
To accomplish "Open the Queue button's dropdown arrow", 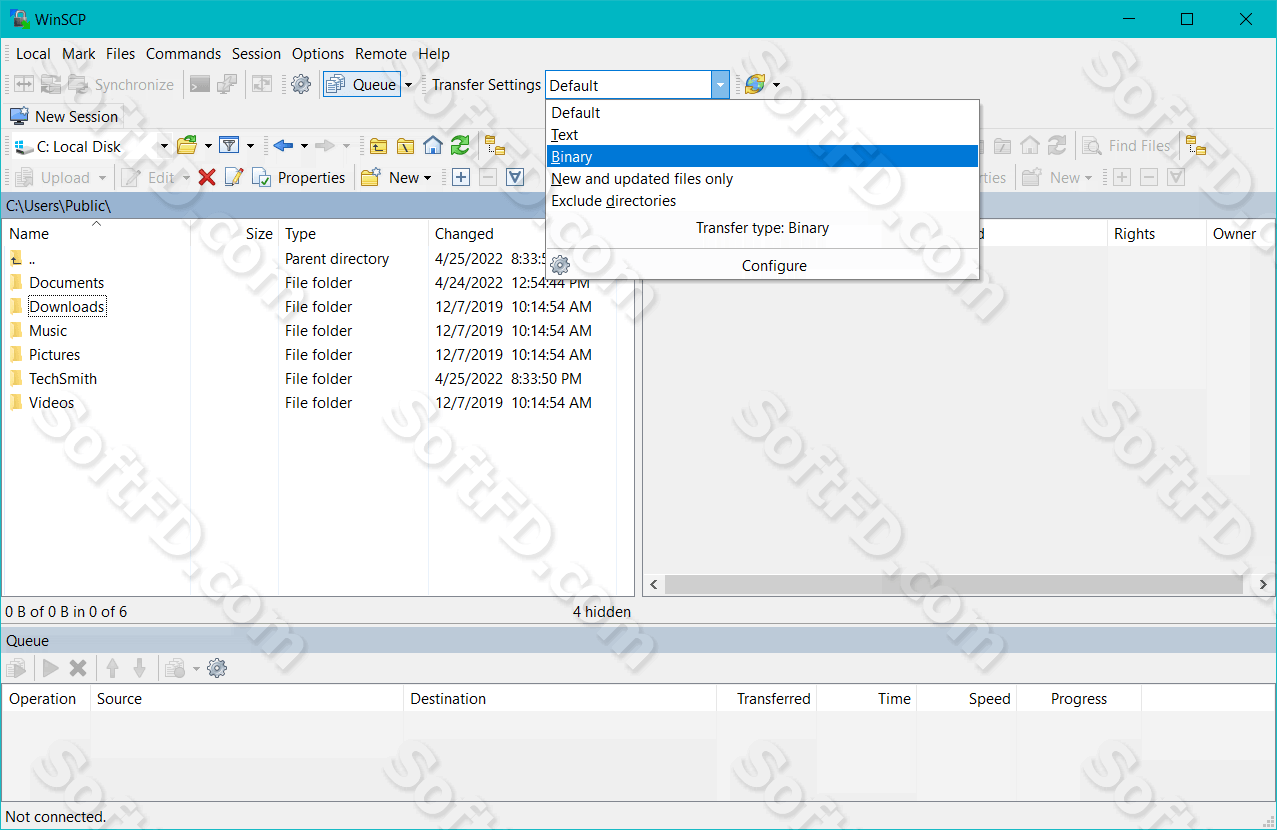I will point(408,85).
